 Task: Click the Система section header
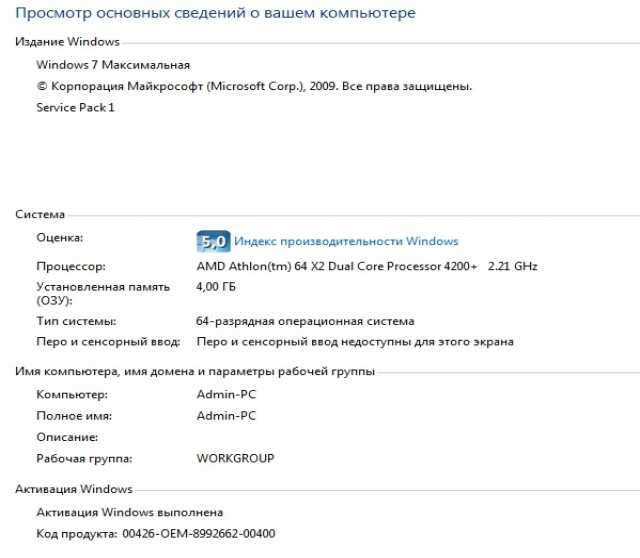[x=40, y=215]
